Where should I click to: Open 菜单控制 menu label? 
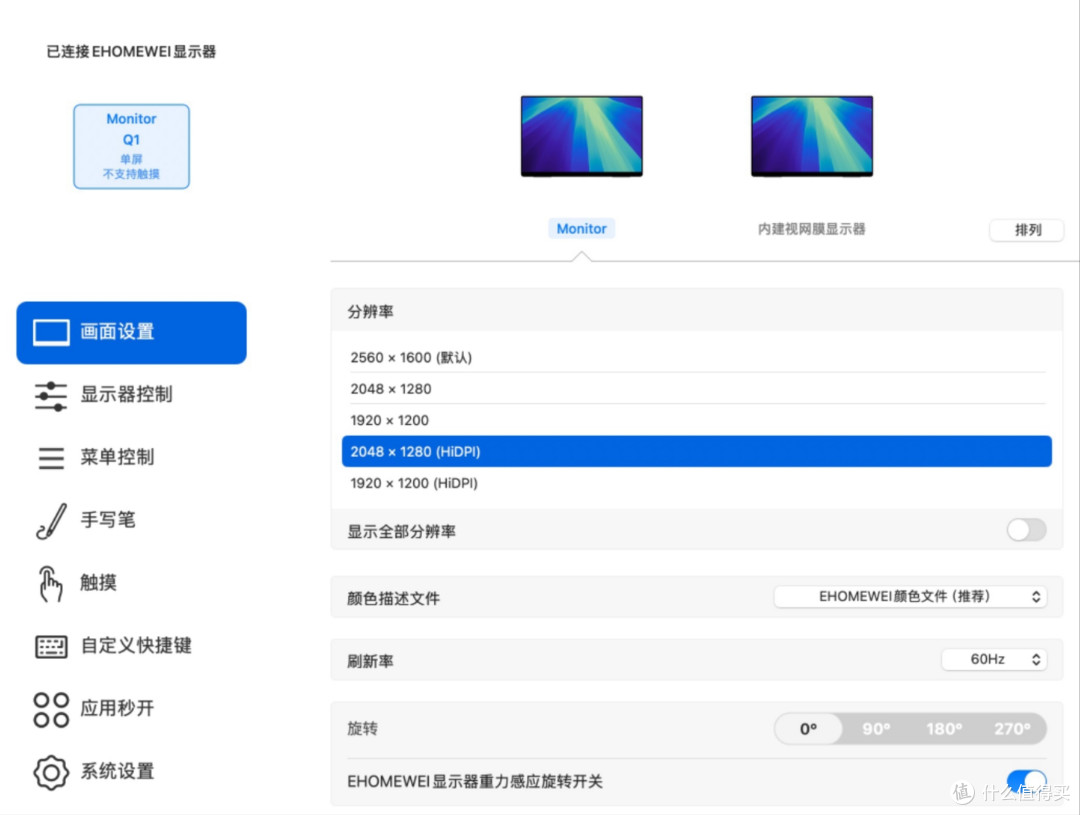117,457
